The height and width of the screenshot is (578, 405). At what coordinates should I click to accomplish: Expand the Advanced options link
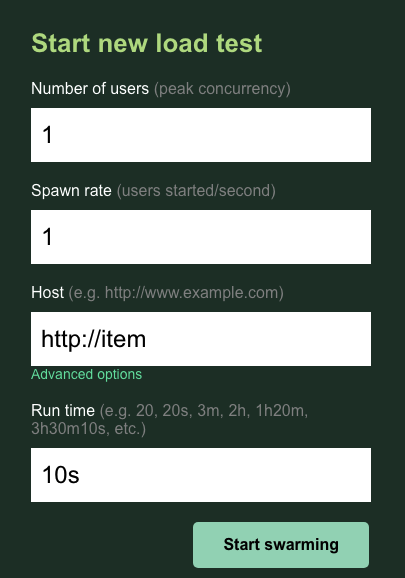86,374
